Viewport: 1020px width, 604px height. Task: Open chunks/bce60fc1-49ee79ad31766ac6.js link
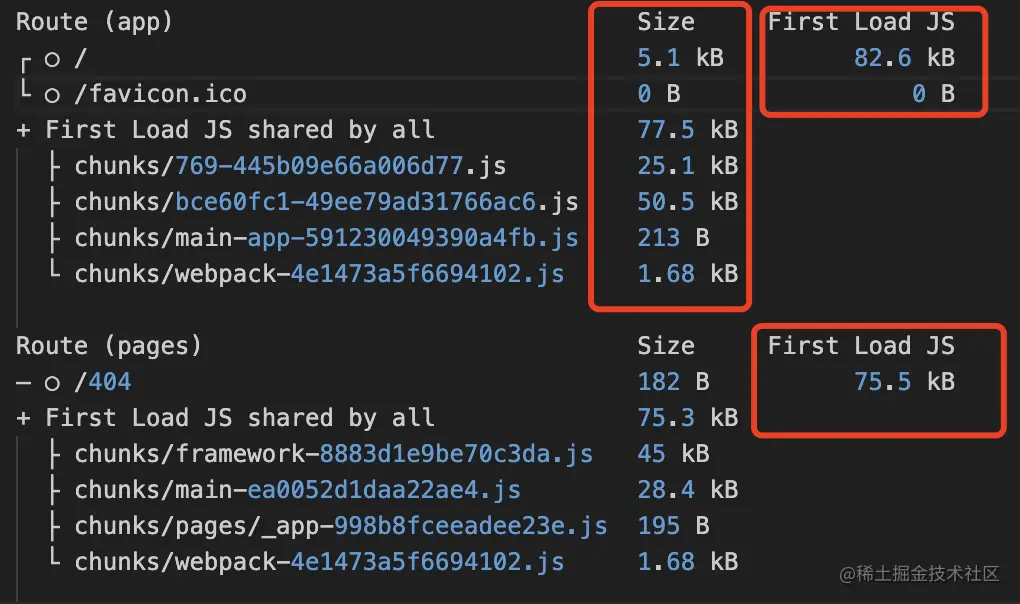pyautogui.click(x=327, y=202)
